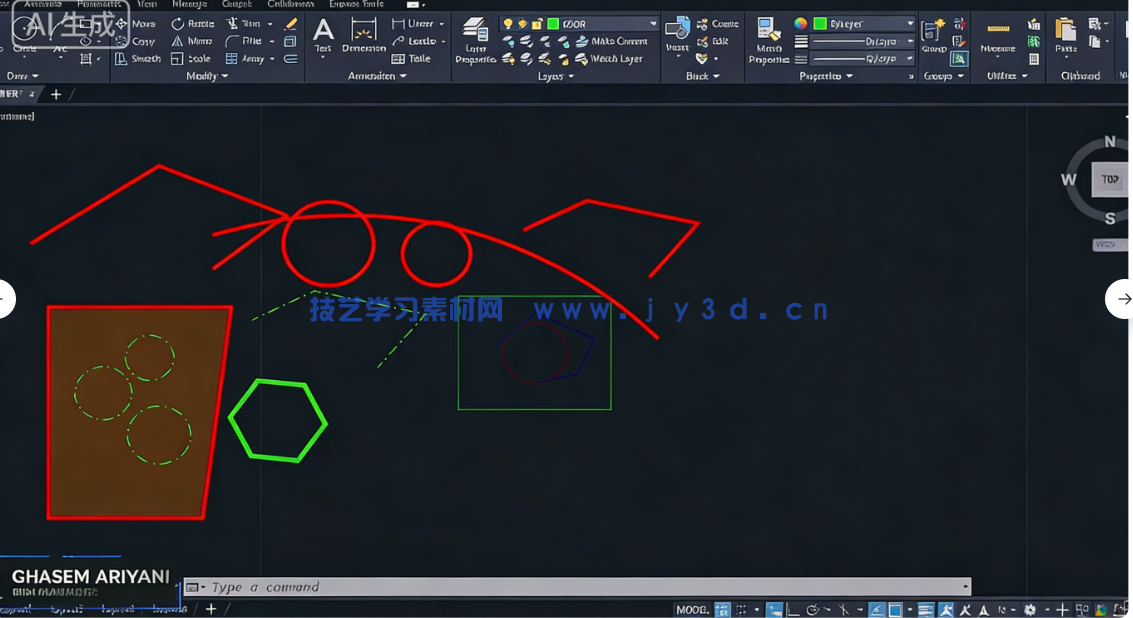Expand the Modify panel flyout

(224, 75)
